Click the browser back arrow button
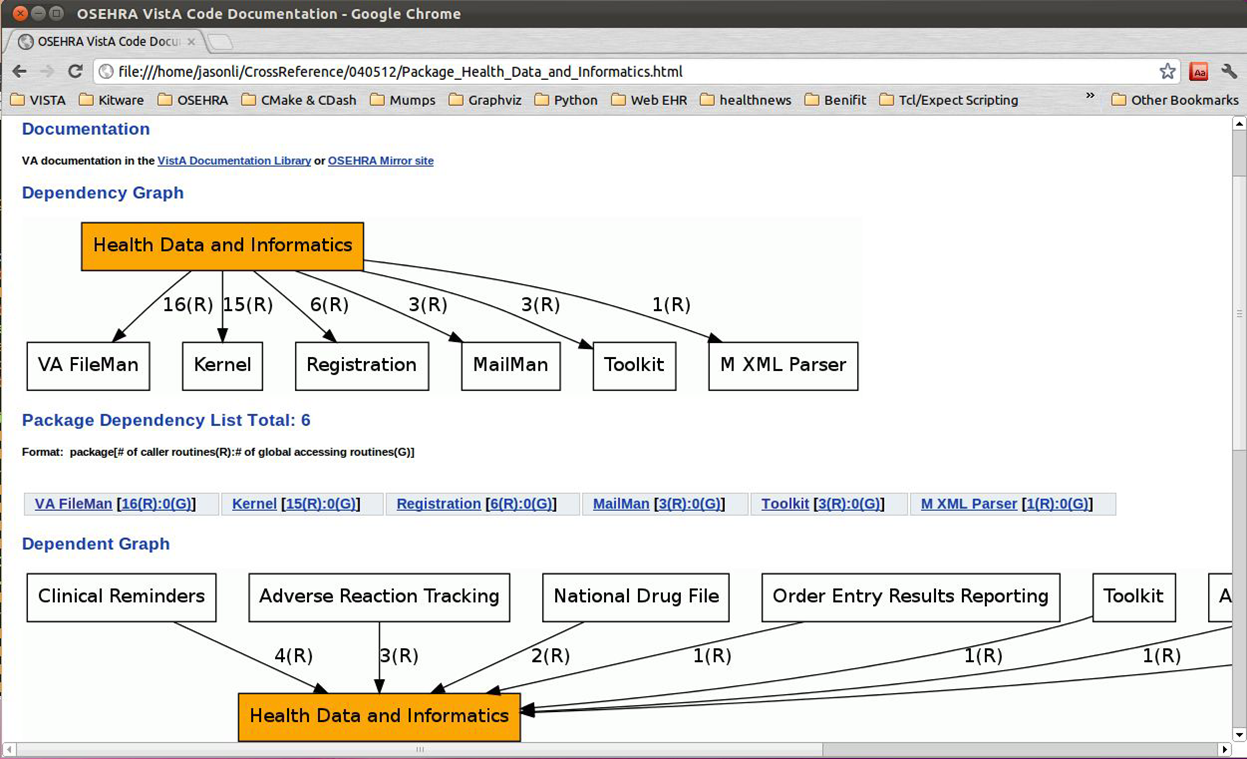 19,71
